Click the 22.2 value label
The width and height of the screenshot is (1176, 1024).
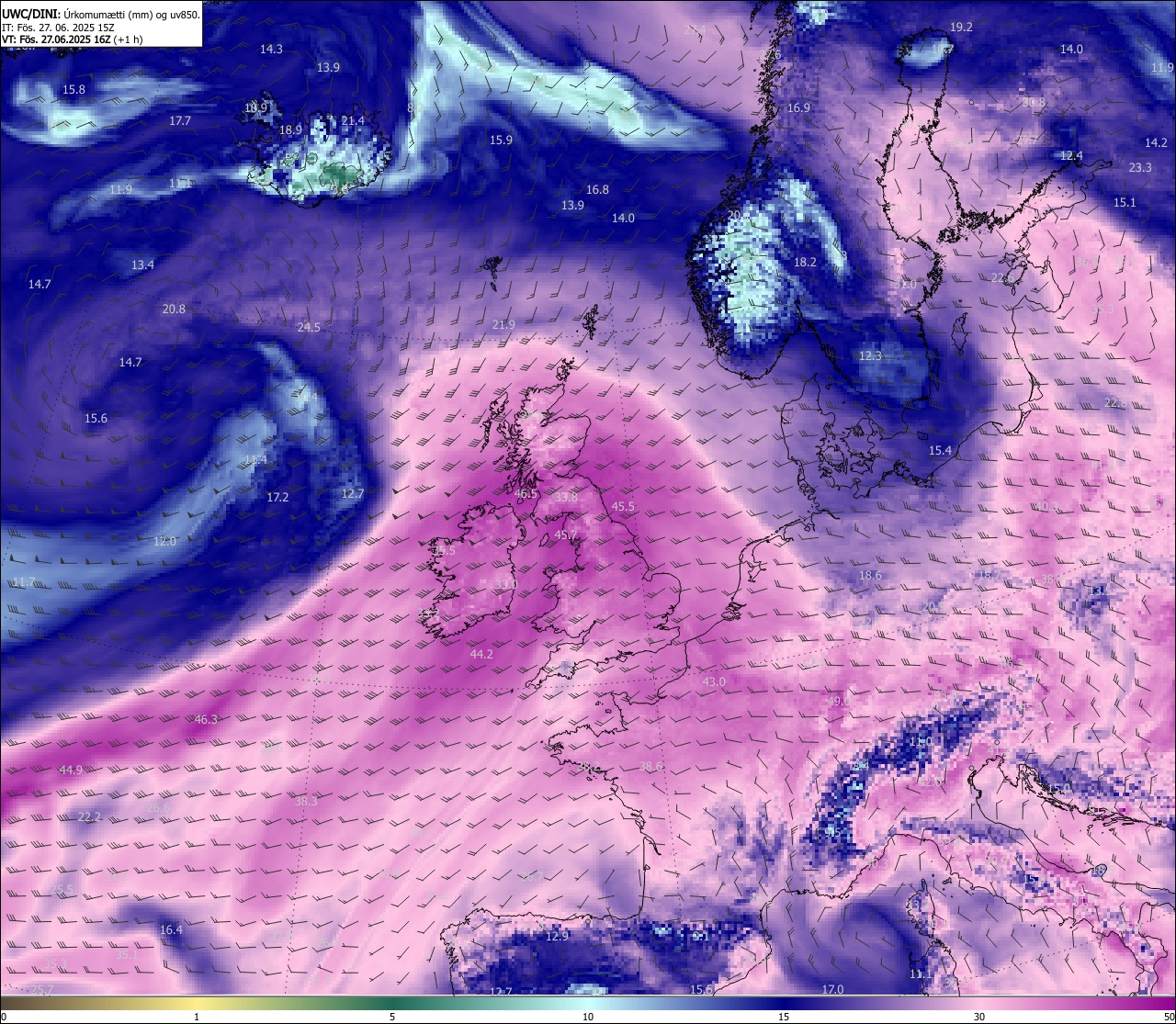tap(89, 817)
